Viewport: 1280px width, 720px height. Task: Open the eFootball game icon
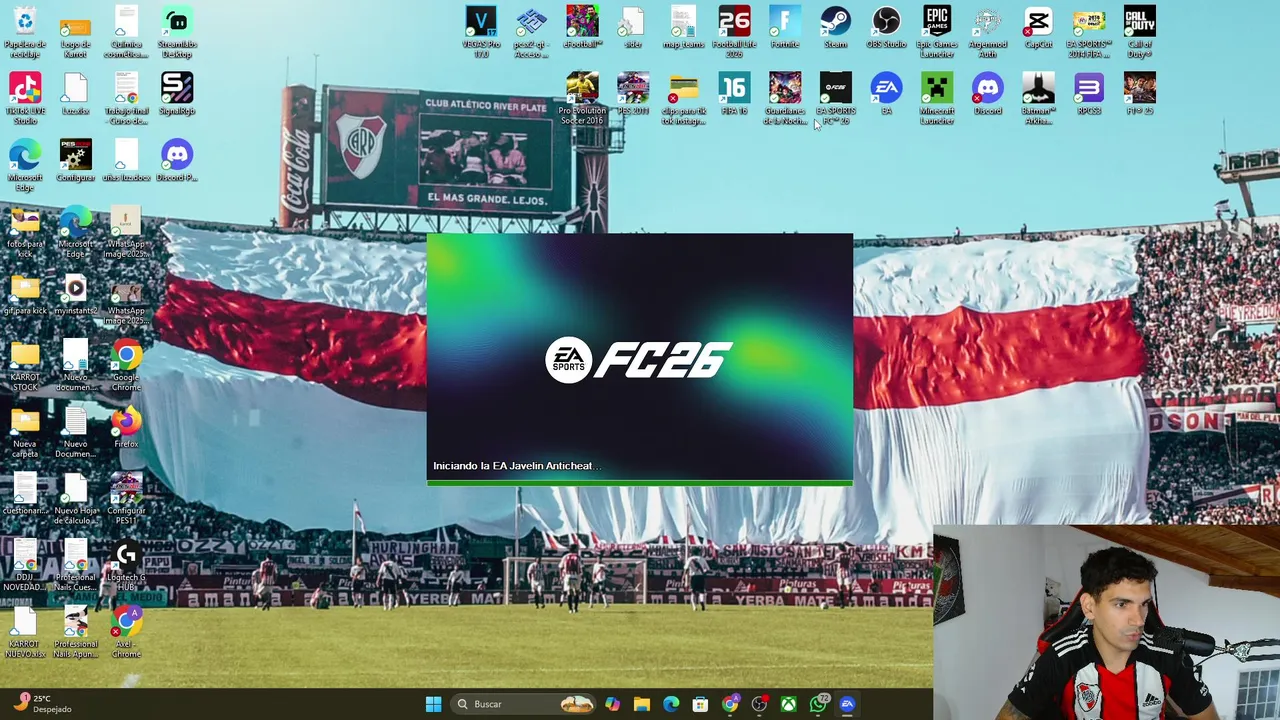click(x=582, y=27)
